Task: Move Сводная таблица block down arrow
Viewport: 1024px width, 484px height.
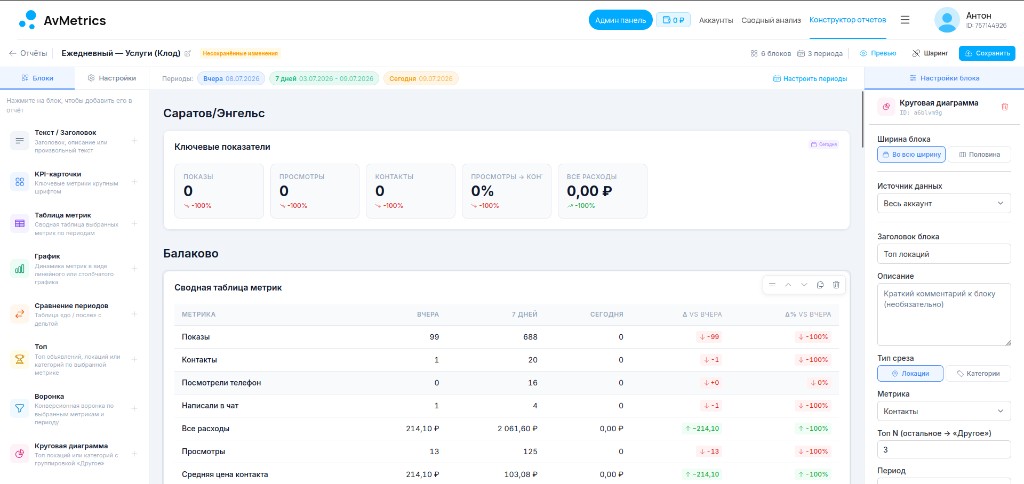Action: point(804,285)
